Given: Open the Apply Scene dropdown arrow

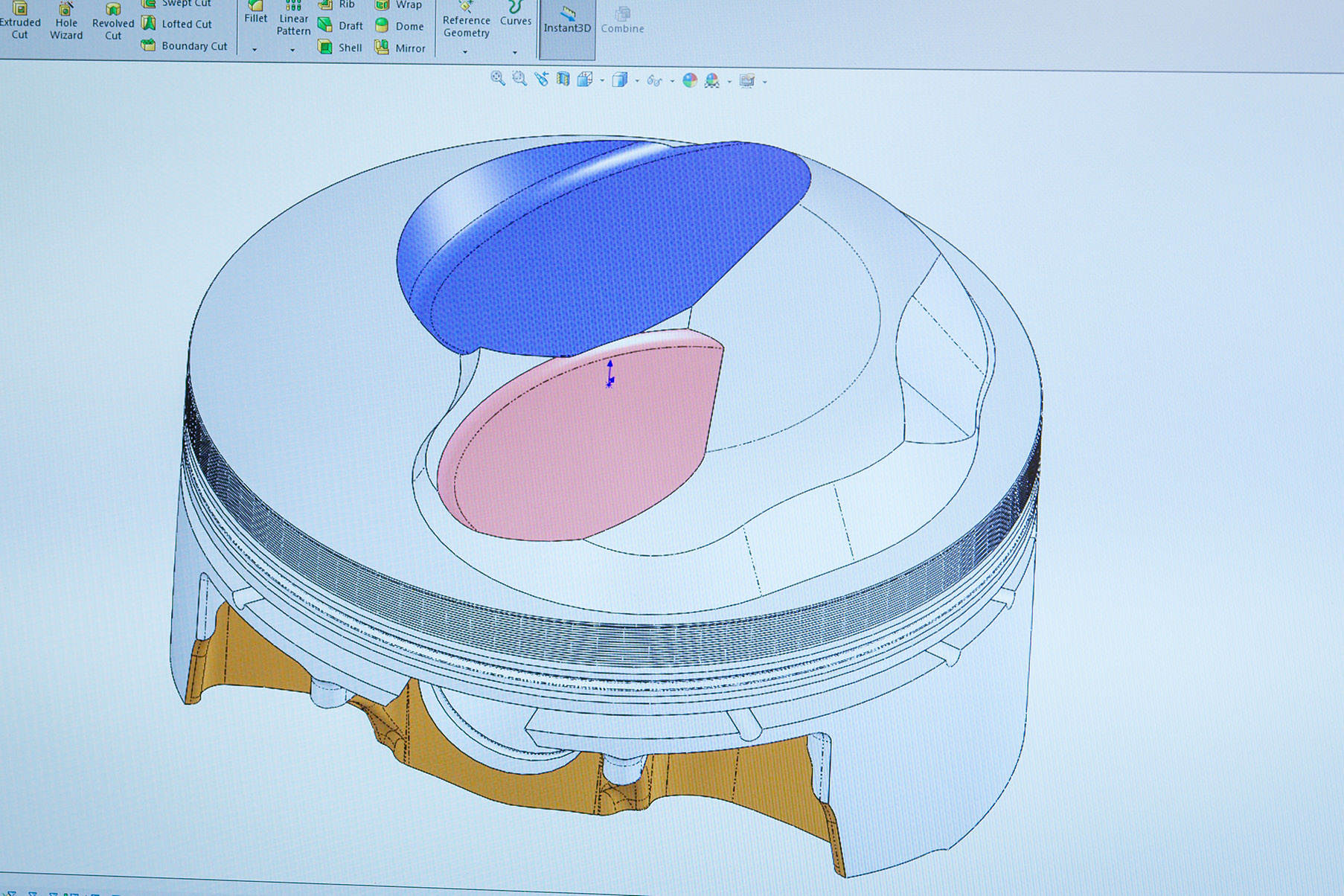Looking at the screenshot, I should pyautogui.click(x=729, y=82).
